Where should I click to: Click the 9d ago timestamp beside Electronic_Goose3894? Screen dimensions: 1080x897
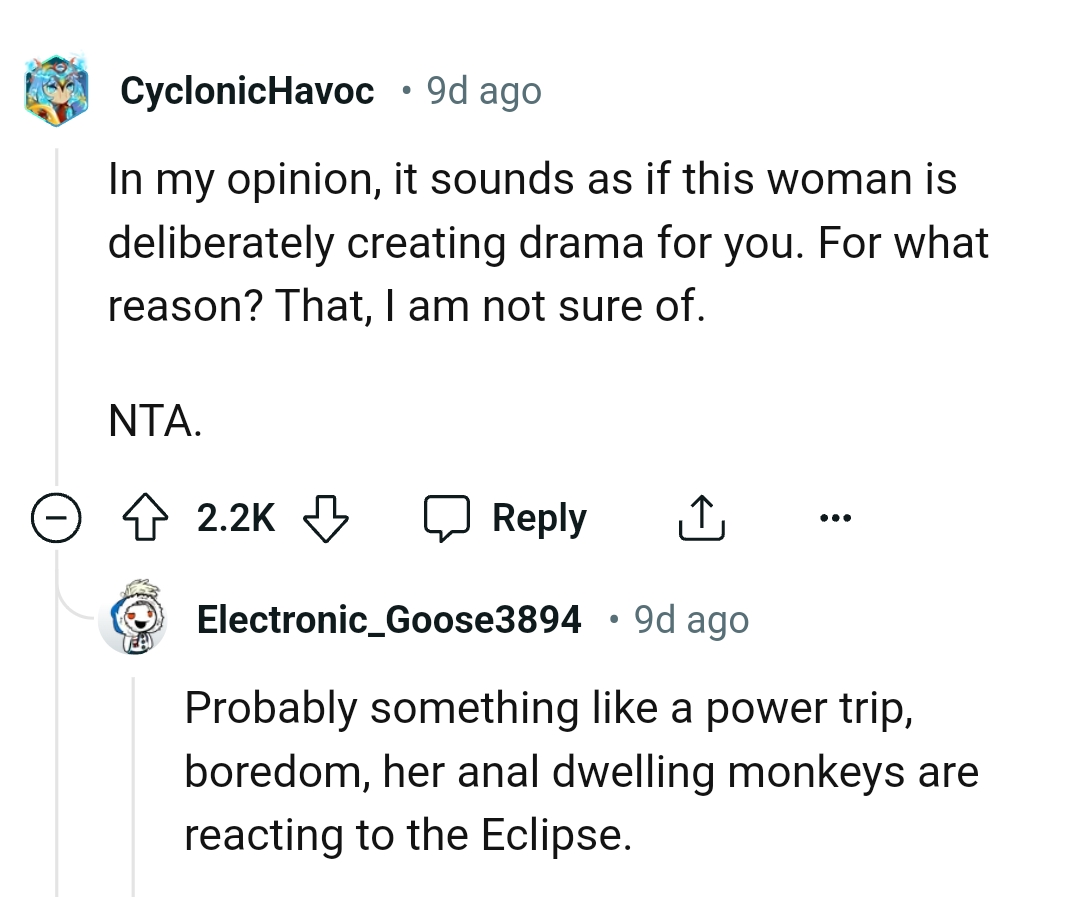tap(691, 620)
